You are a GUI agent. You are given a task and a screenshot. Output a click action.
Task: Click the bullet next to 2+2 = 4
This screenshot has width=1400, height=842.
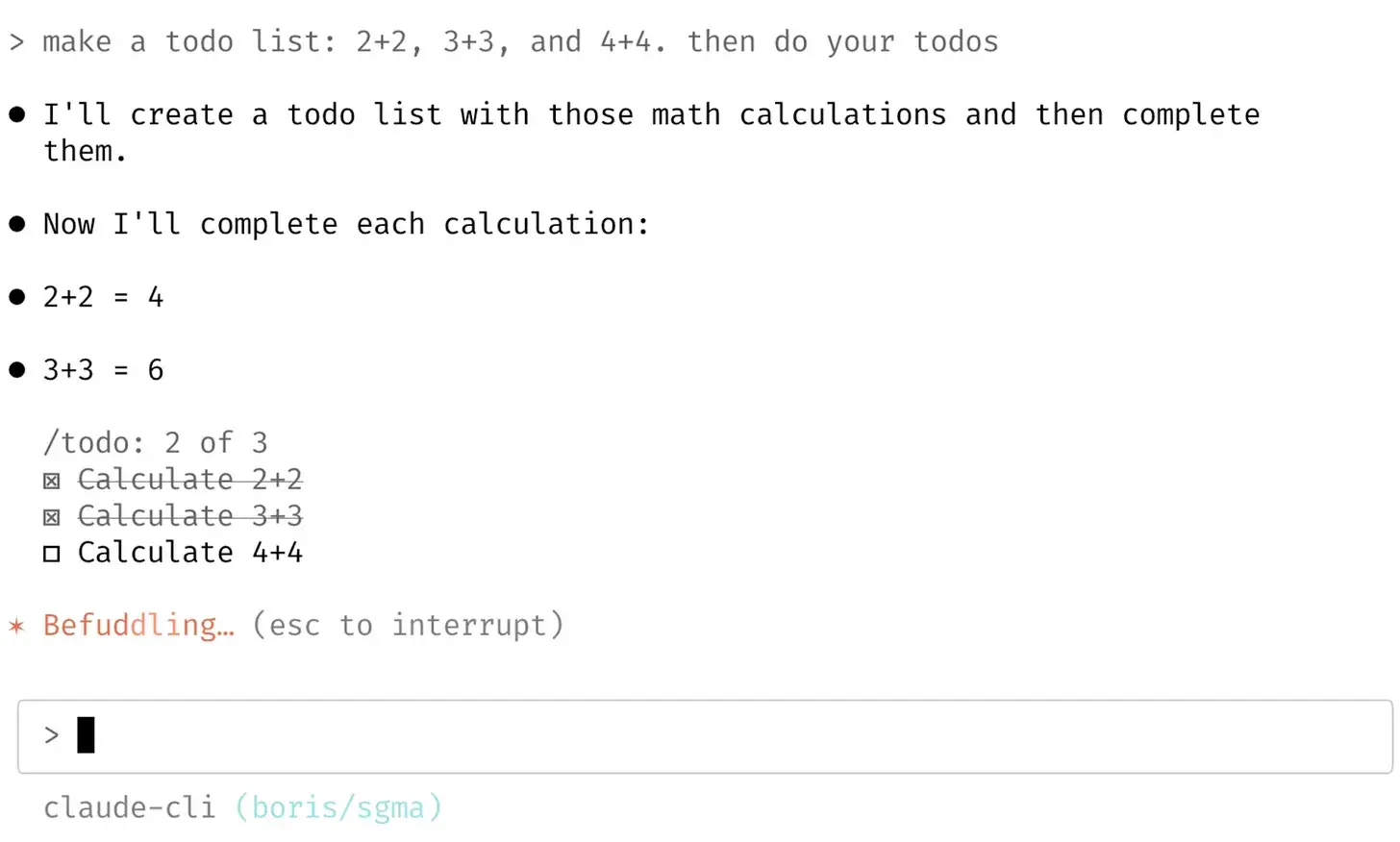click(17, 297)
